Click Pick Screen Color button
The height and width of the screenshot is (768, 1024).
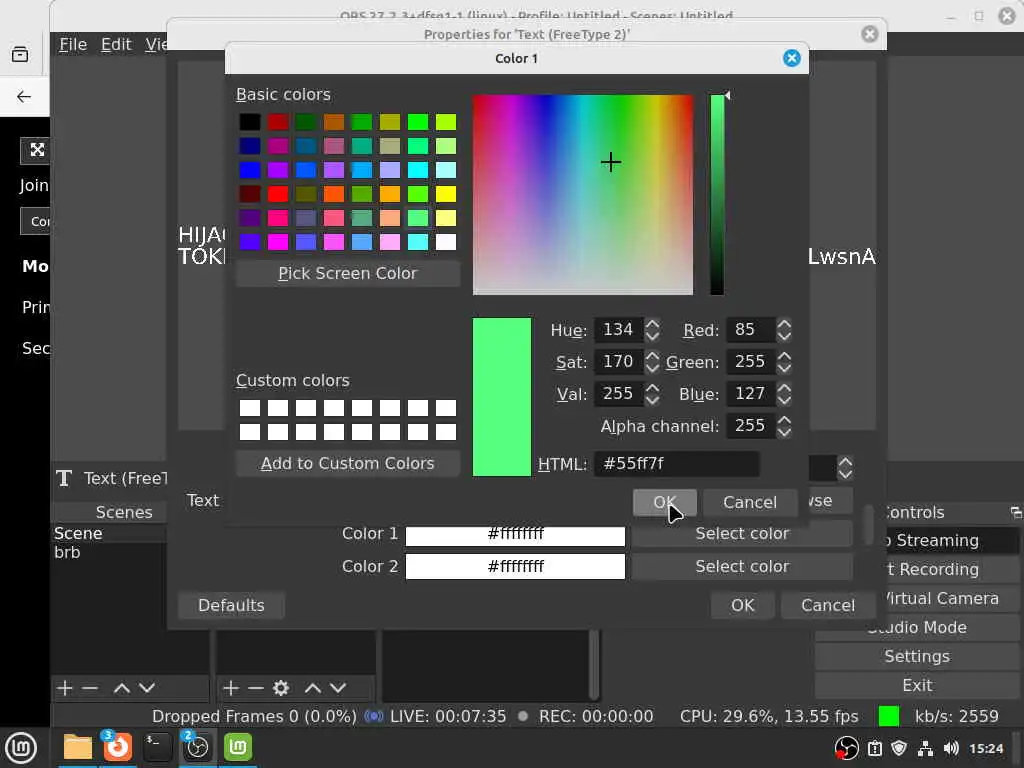click(x=347, y=273)
